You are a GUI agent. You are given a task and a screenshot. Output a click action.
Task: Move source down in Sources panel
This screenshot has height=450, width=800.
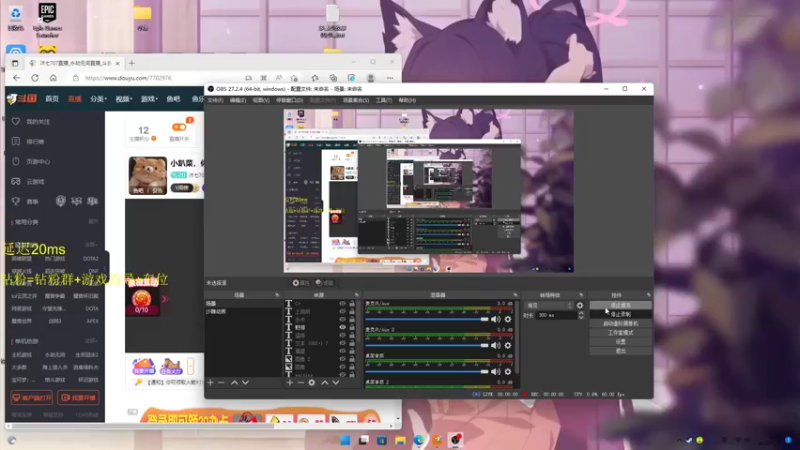pos(336,382)
